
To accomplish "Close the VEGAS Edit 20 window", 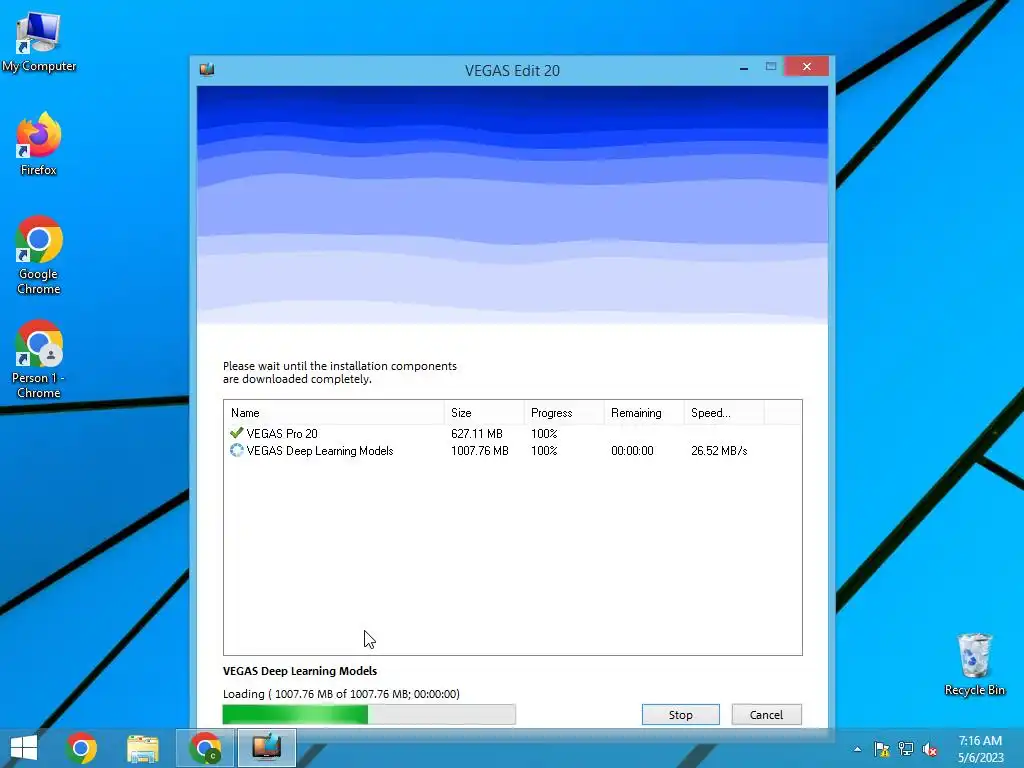I will tap(807, 67).
